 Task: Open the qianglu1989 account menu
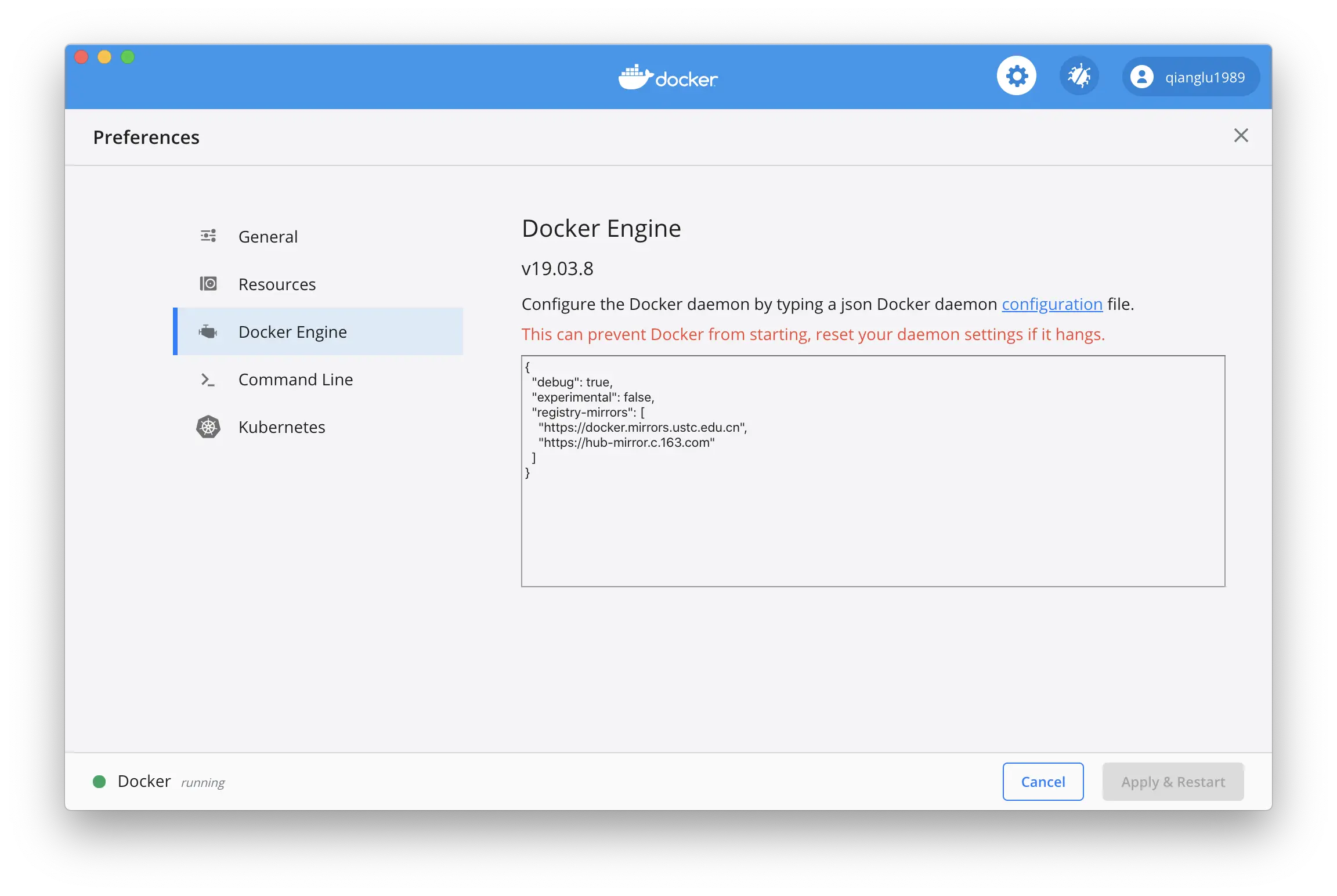coord(1205,77)
